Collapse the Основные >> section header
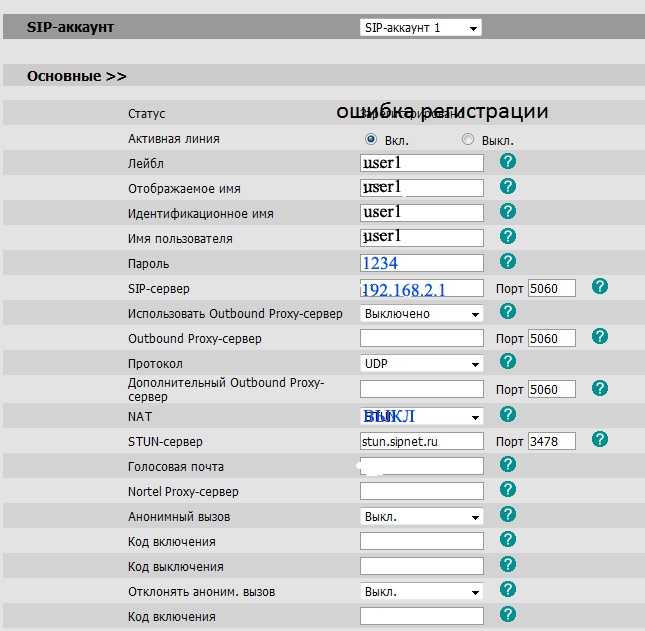This screenshot has width=645, height=631. tap(77, 76)
